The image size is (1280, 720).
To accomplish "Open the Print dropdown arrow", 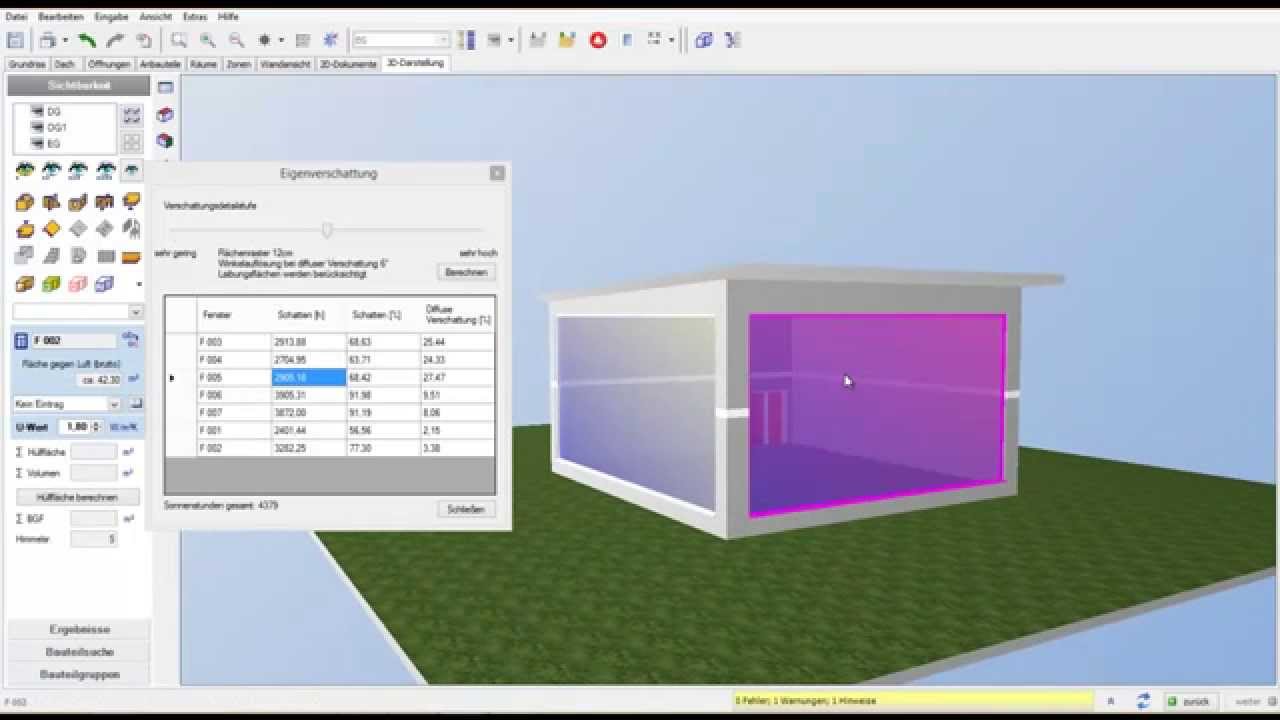I will [x=66, y=40].
